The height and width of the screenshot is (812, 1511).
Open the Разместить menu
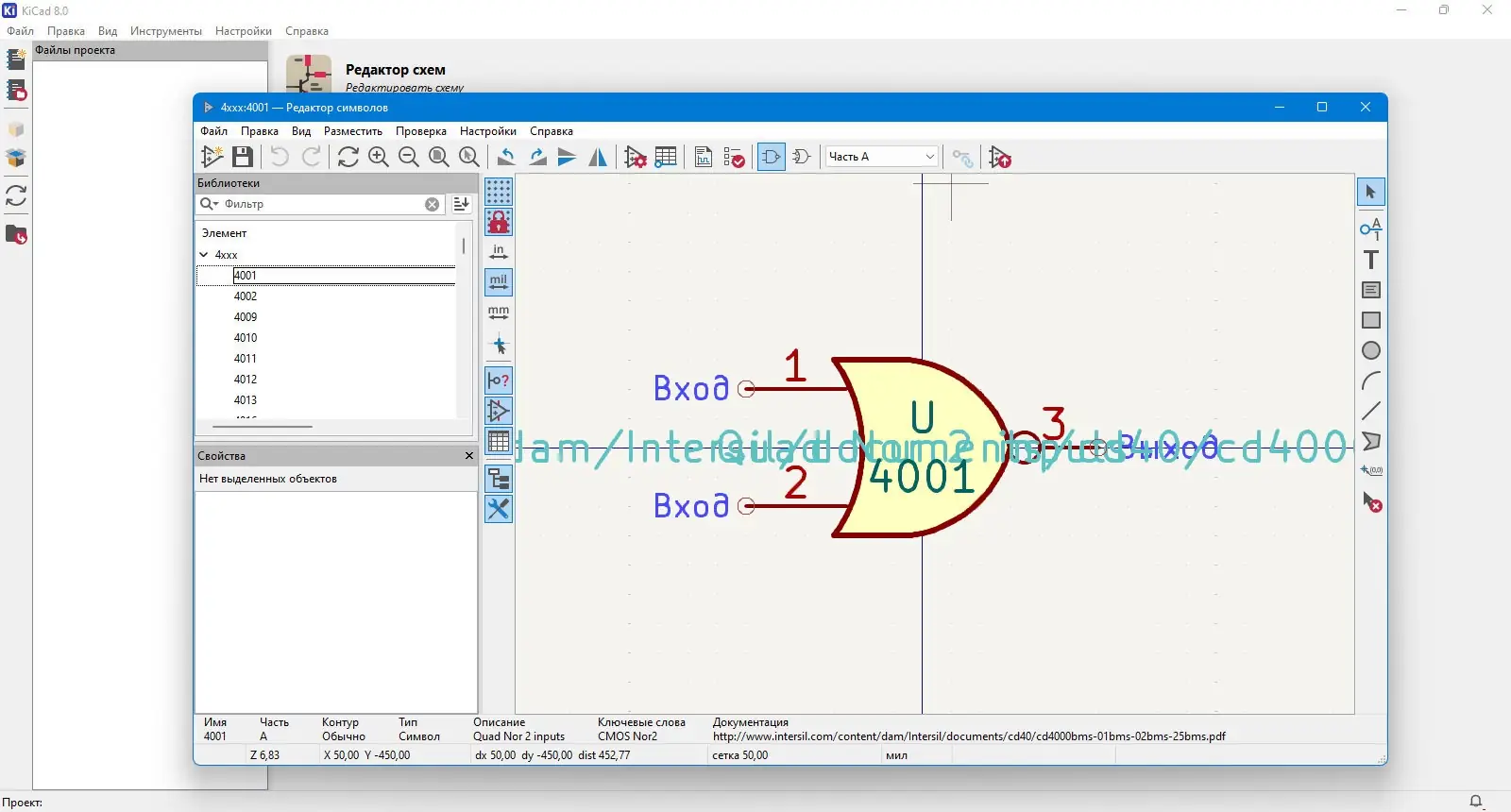tap(353, 131)
